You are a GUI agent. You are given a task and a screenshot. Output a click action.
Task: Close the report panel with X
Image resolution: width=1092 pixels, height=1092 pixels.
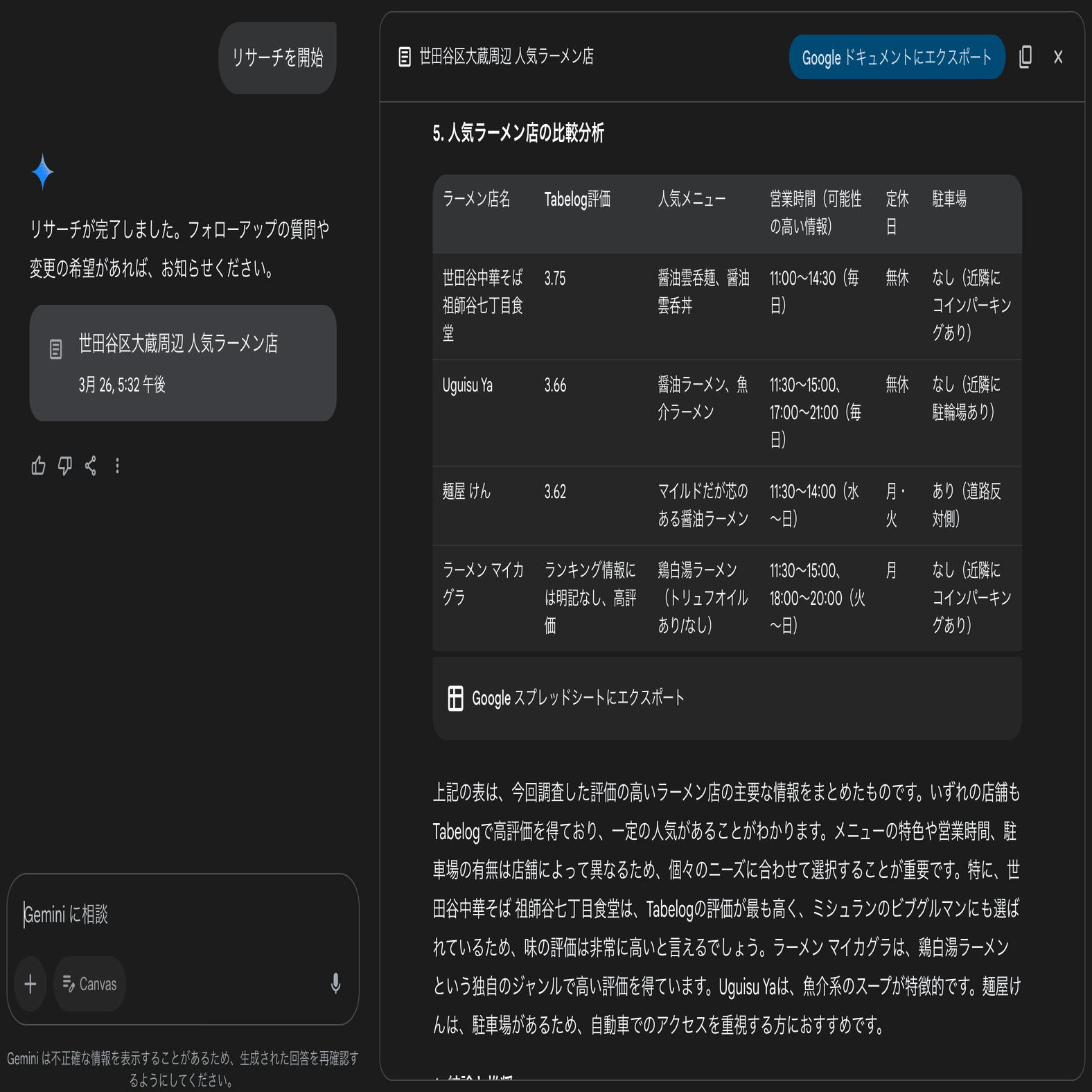tap(1058, 57)
